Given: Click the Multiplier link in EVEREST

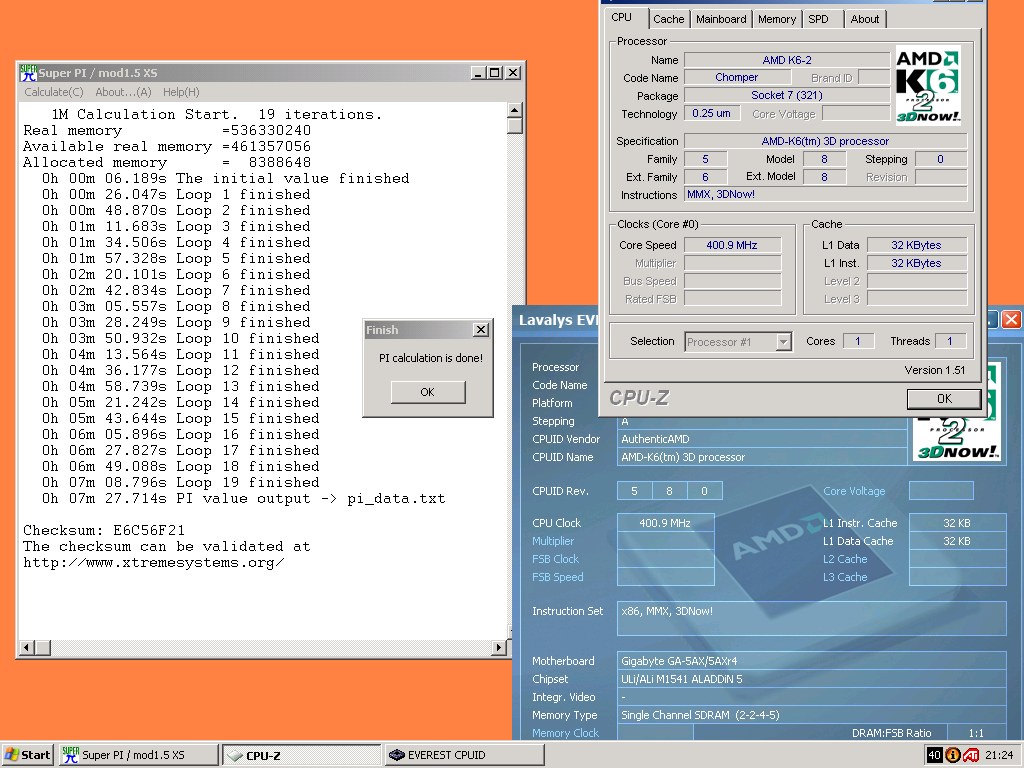Looking at the screenshot, I should click(x=553, y=541).
